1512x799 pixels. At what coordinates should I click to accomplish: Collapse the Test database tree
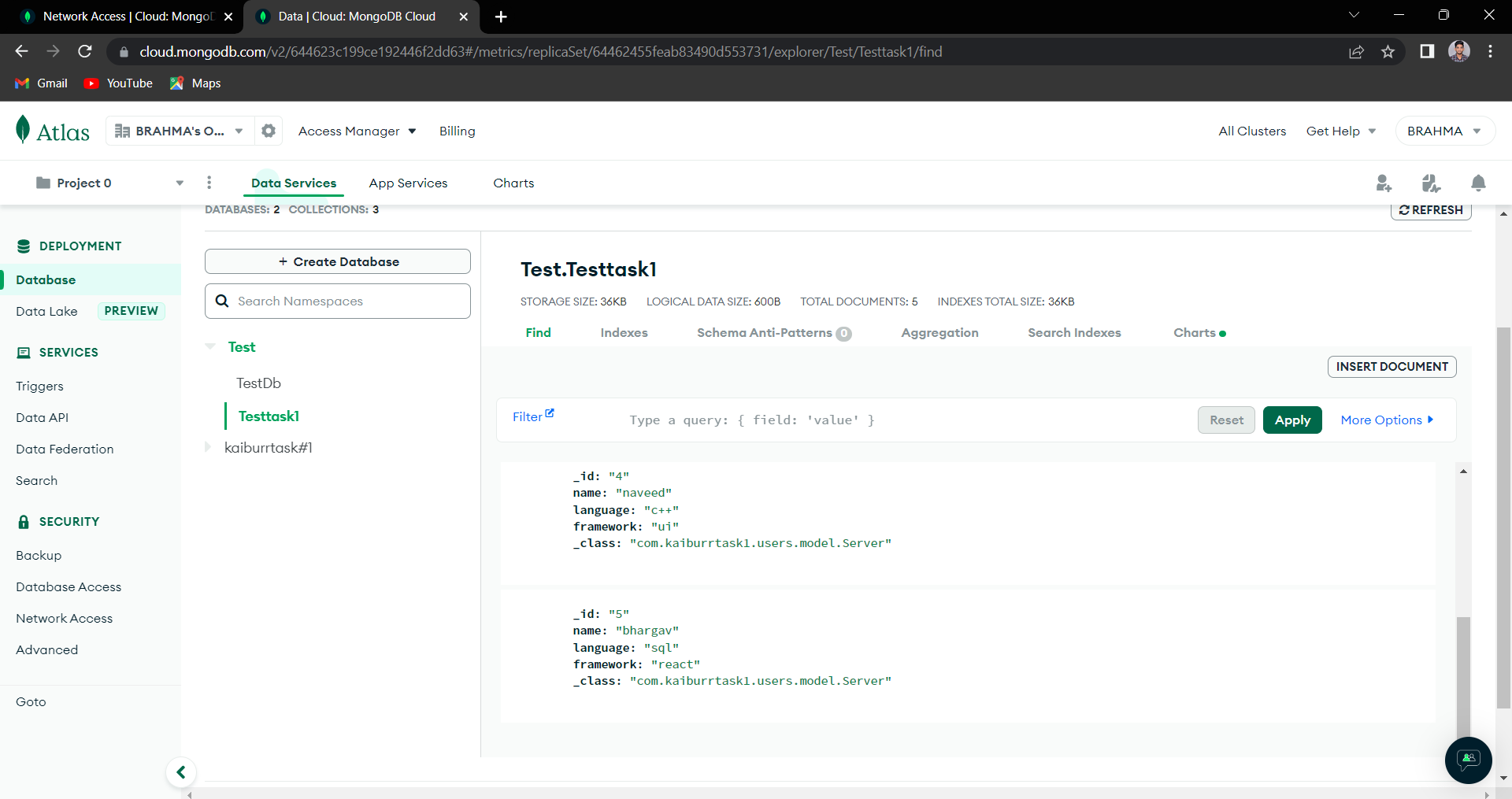[209, 346]
